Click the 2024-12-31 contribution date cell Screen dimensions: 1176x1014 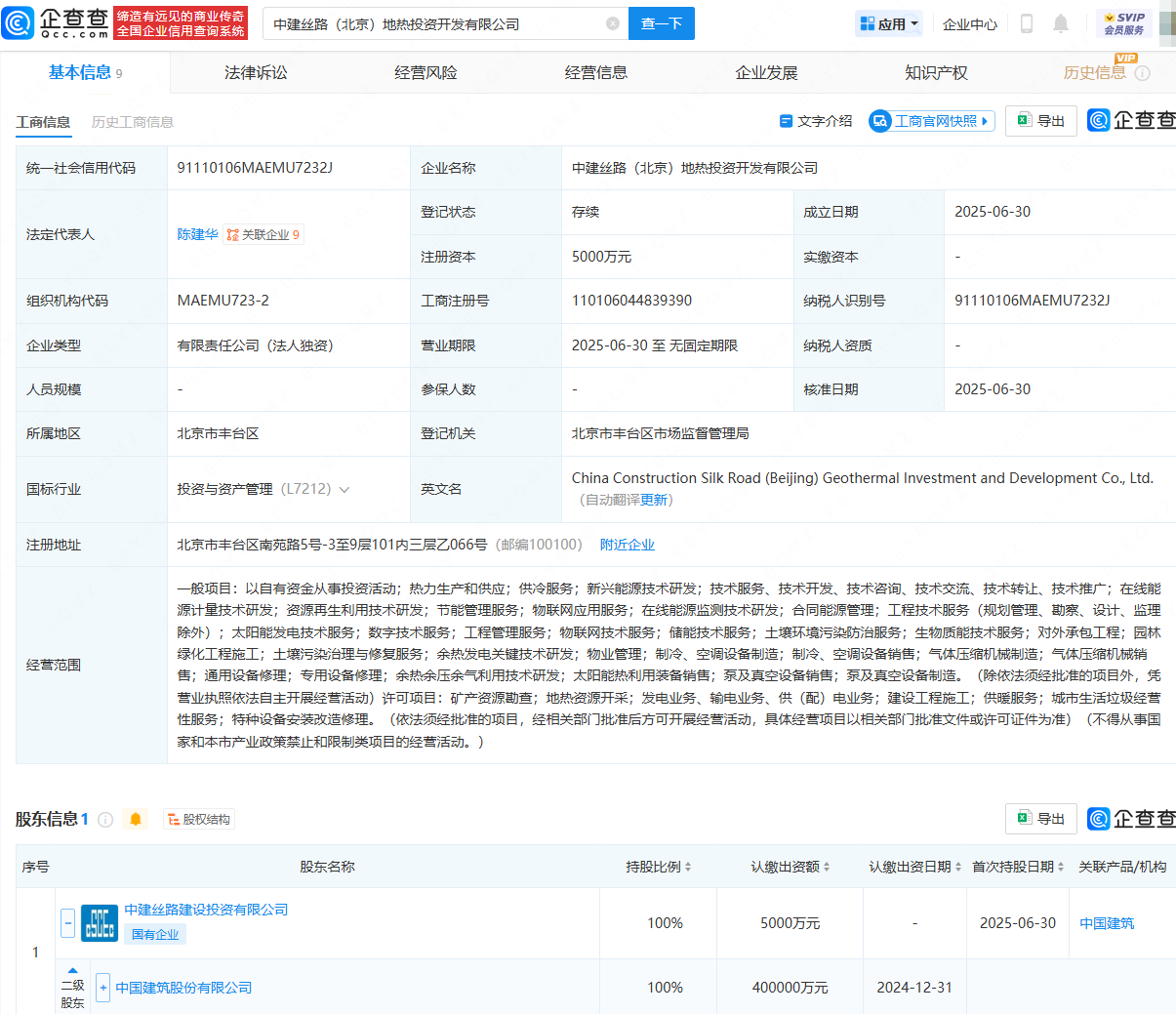pyautogui.click(x=914, y=988)
